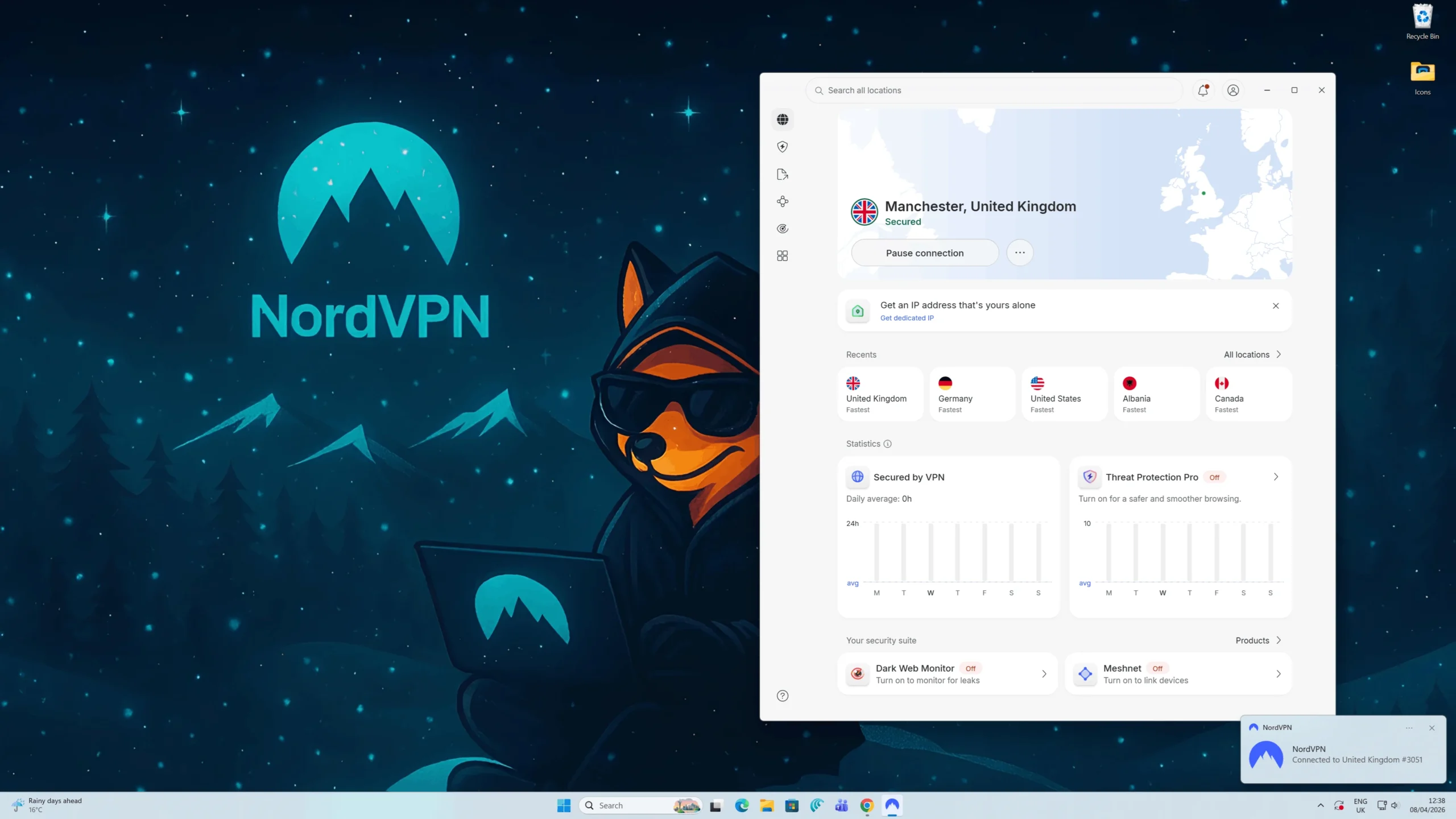This screenshot has width=1456, height=819.
Task: Dismiss the dedicated IP banner
Action: tap(1276, 306)
